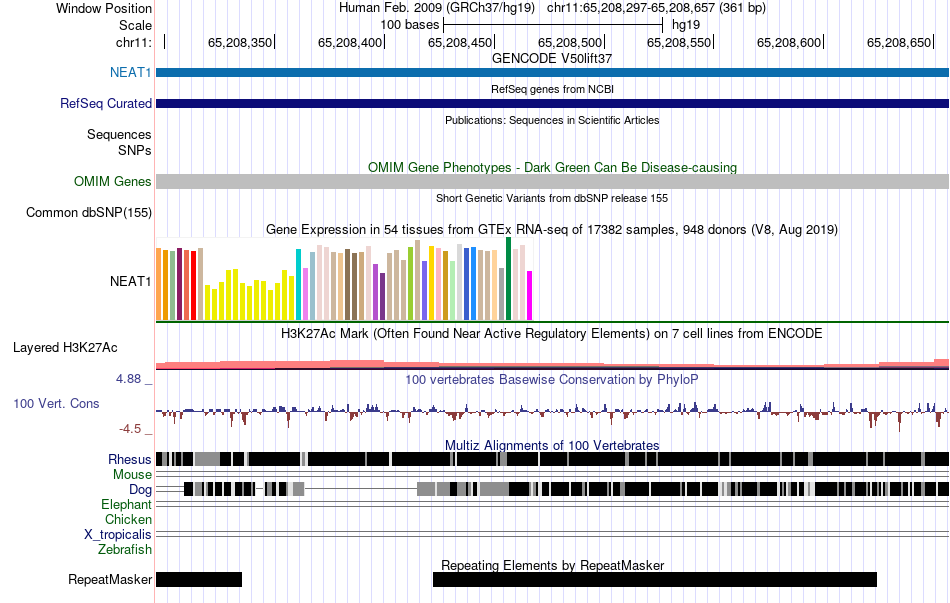Click 'Publications: Sequences in Scientific Articles' title

tap(552, 120)
